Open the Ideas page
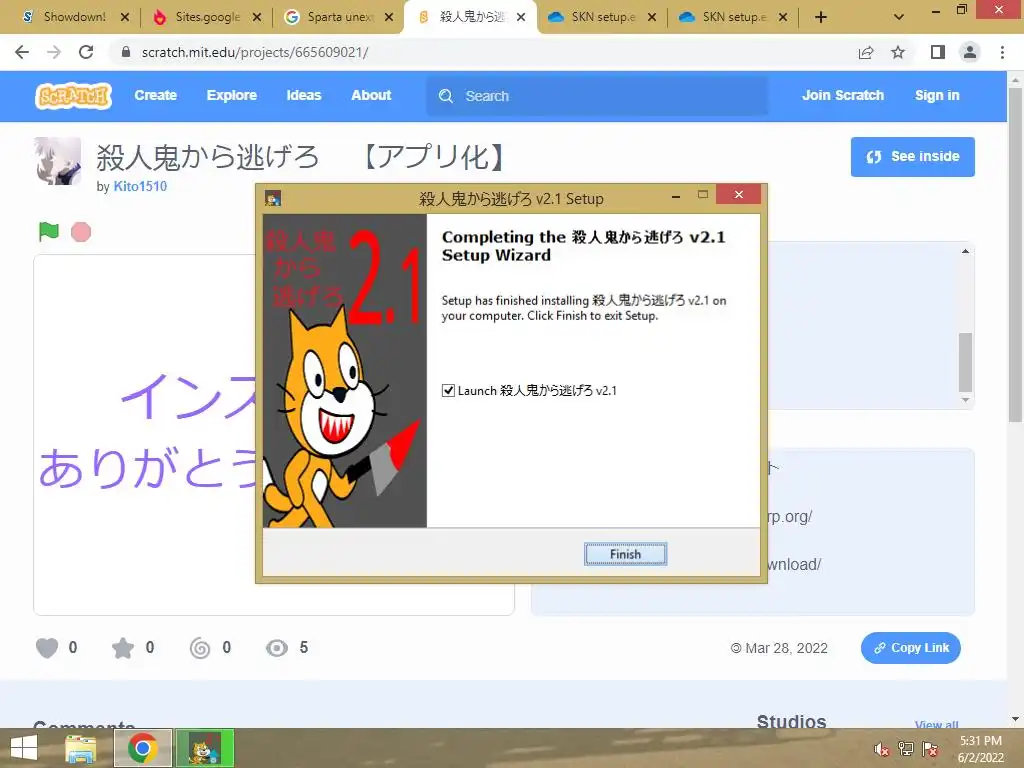1024x768 pixels. 304,95
